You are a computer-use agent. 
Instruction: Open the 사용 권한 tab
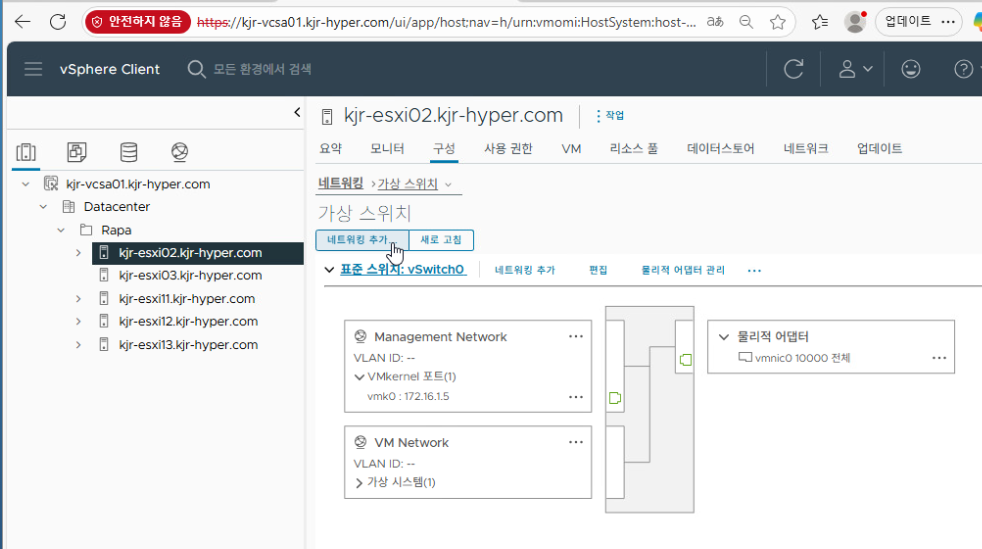pos(508,148)
